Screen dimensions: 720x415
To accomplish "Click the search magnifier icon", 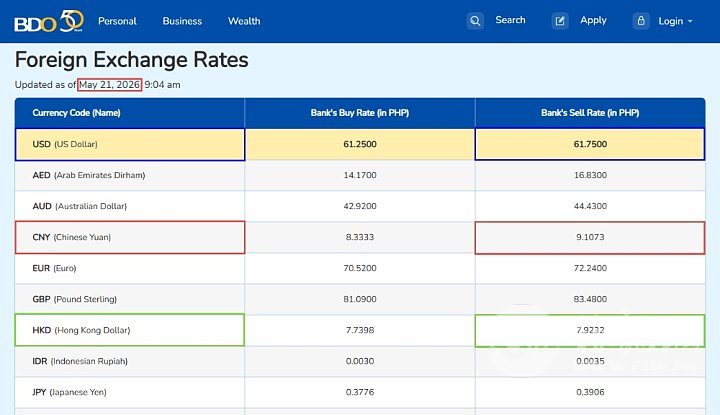I will click(475, 21).
